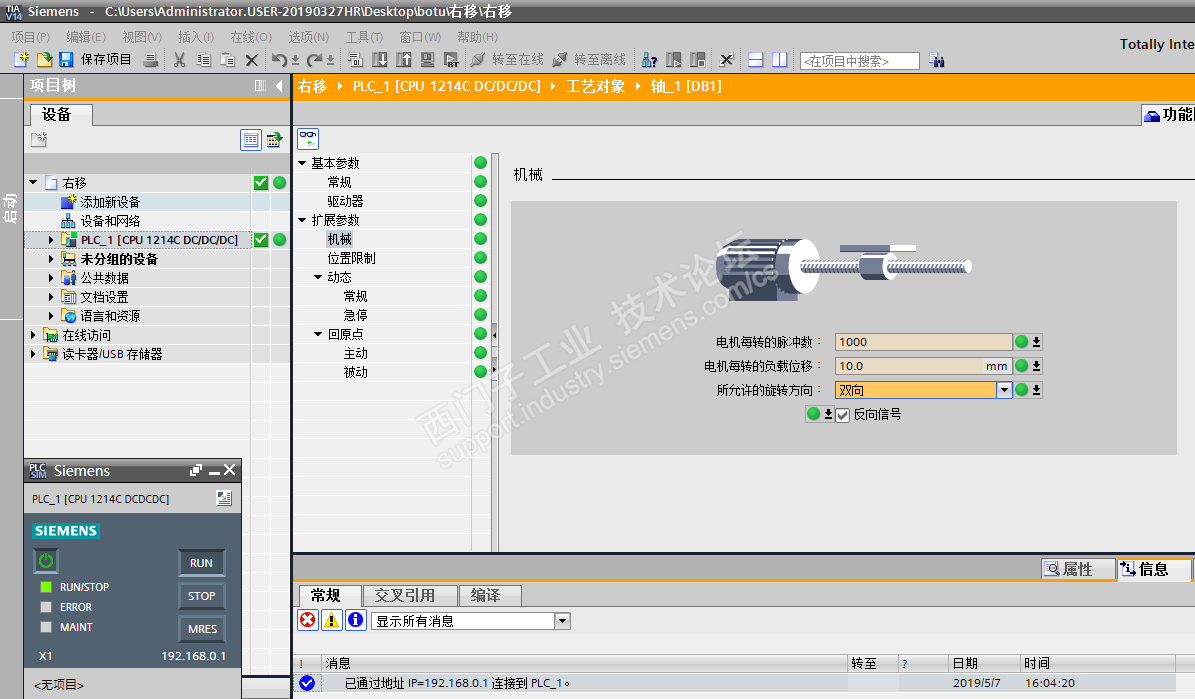Click the accessible devices icon
Viewport: 1195px width, 699px height.
649,59
